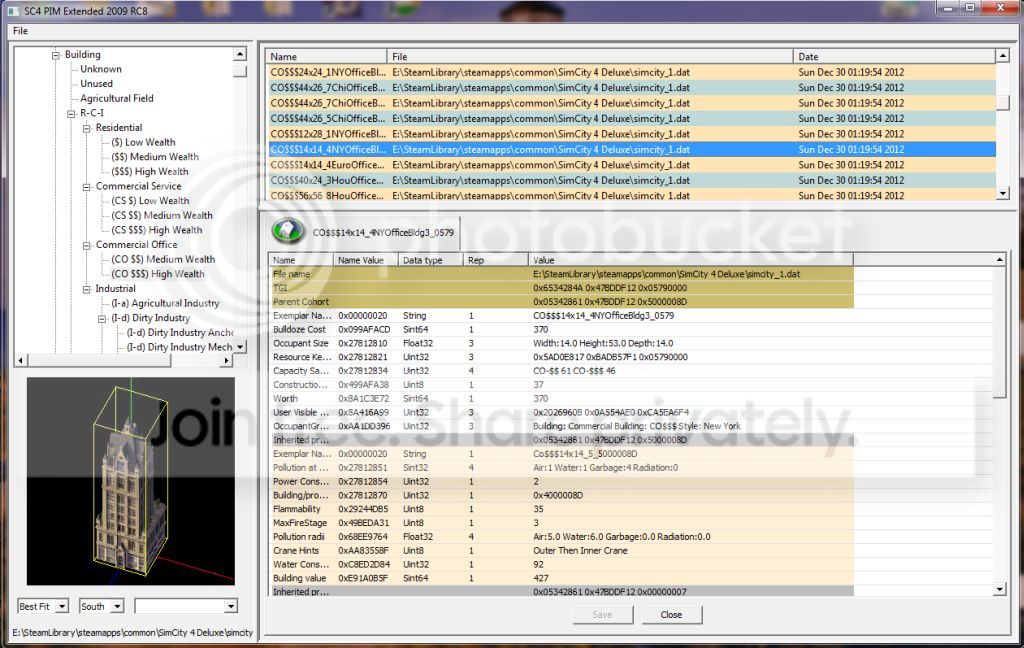This screenshot has width=1024, height=648.
Task: Click the Save button
Action: click(x=603, y=615)
